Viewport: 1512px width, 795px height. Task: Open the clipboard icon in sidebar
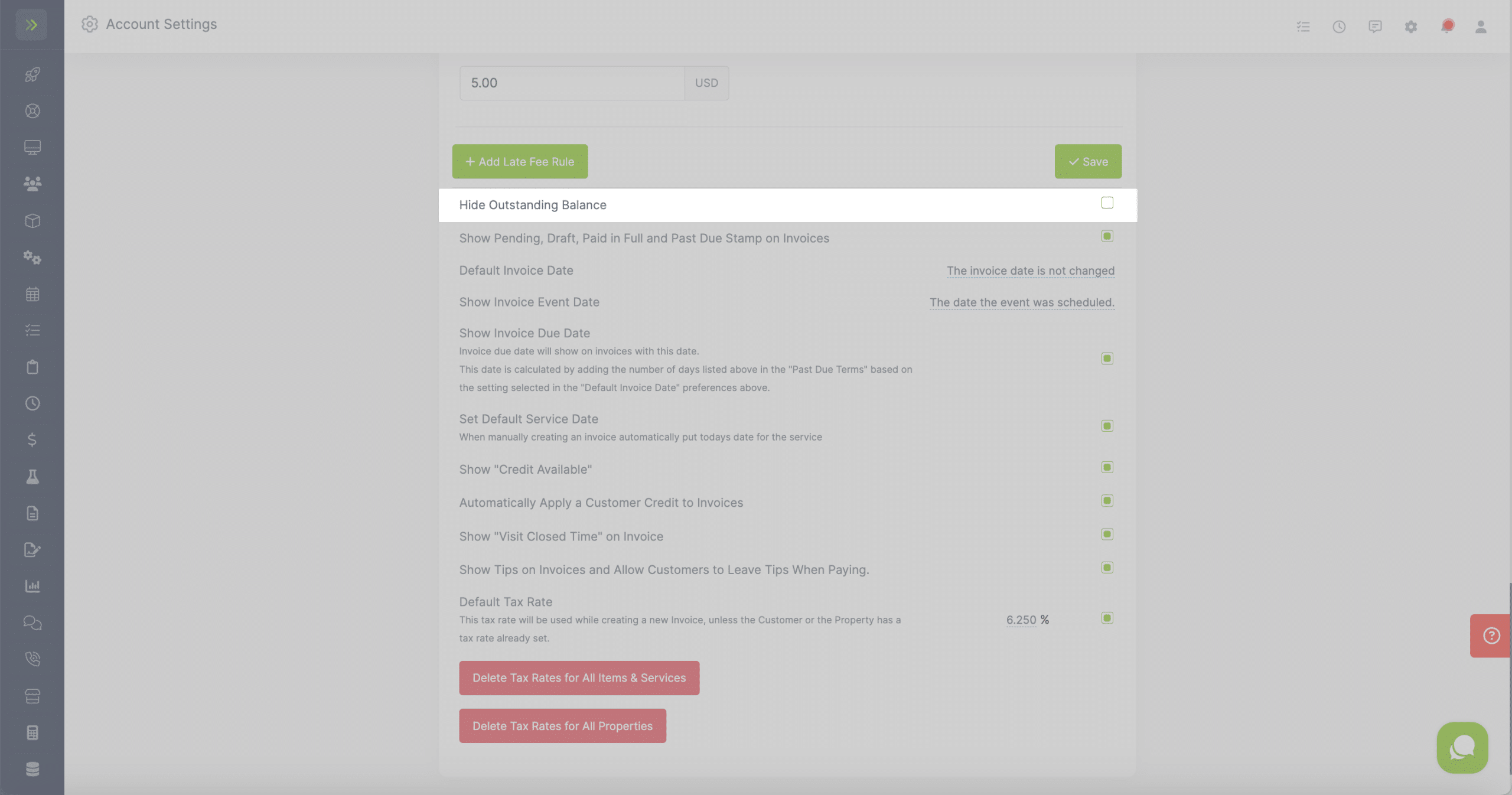32,367
